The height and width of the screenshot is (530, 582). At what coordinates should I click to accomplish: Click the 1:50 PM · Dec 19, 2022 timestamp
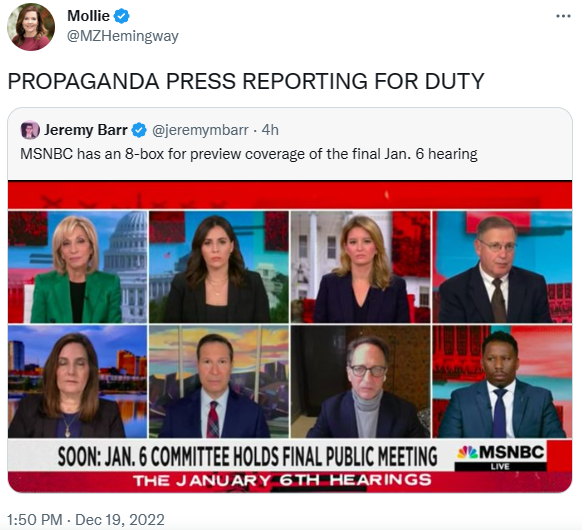coord(86,520)
